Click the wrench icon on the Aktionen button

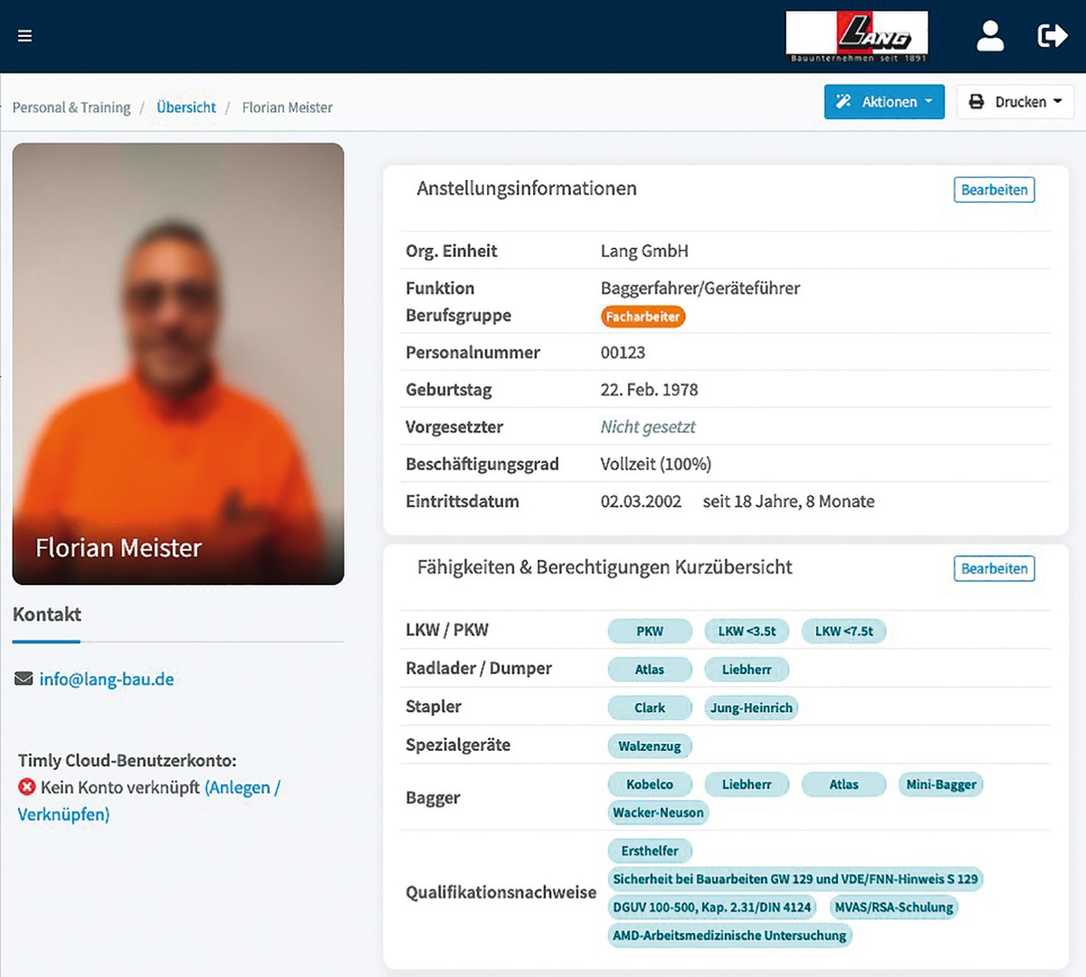pyautogui.click(x=850, y=101)
